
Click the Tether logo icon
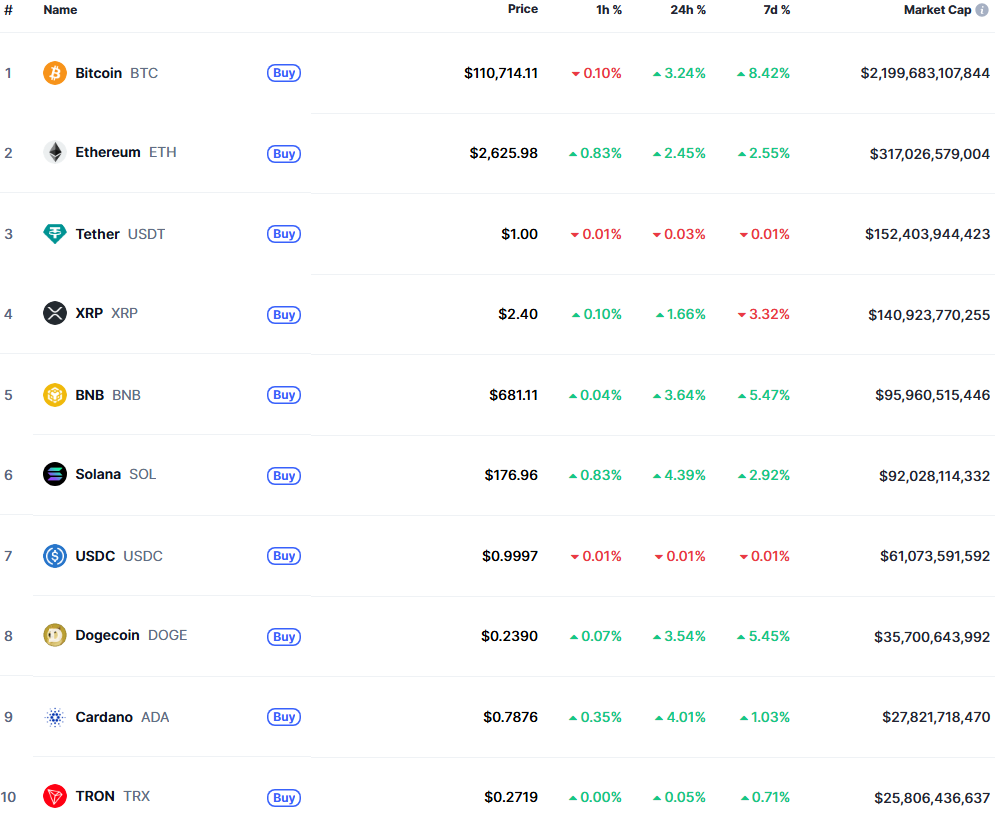click(55, 234)
